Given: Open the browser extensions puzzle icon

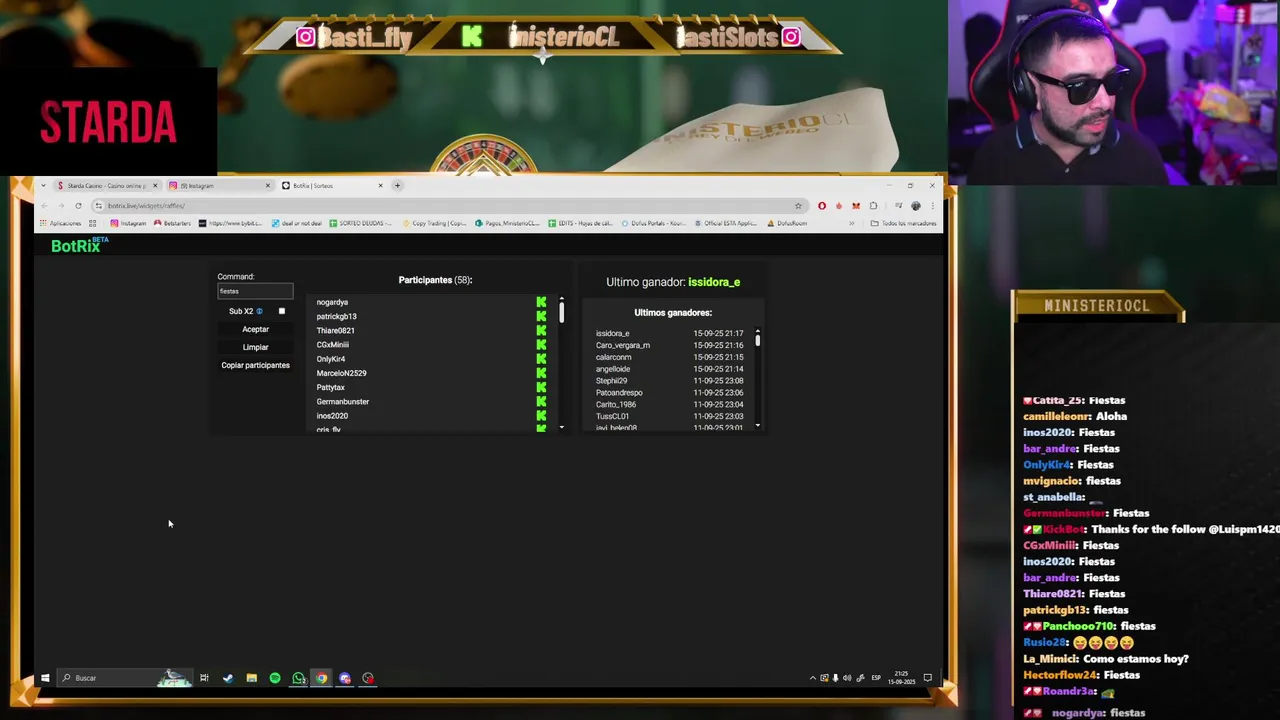Looking at the screenshot, I should click(873, 206).
